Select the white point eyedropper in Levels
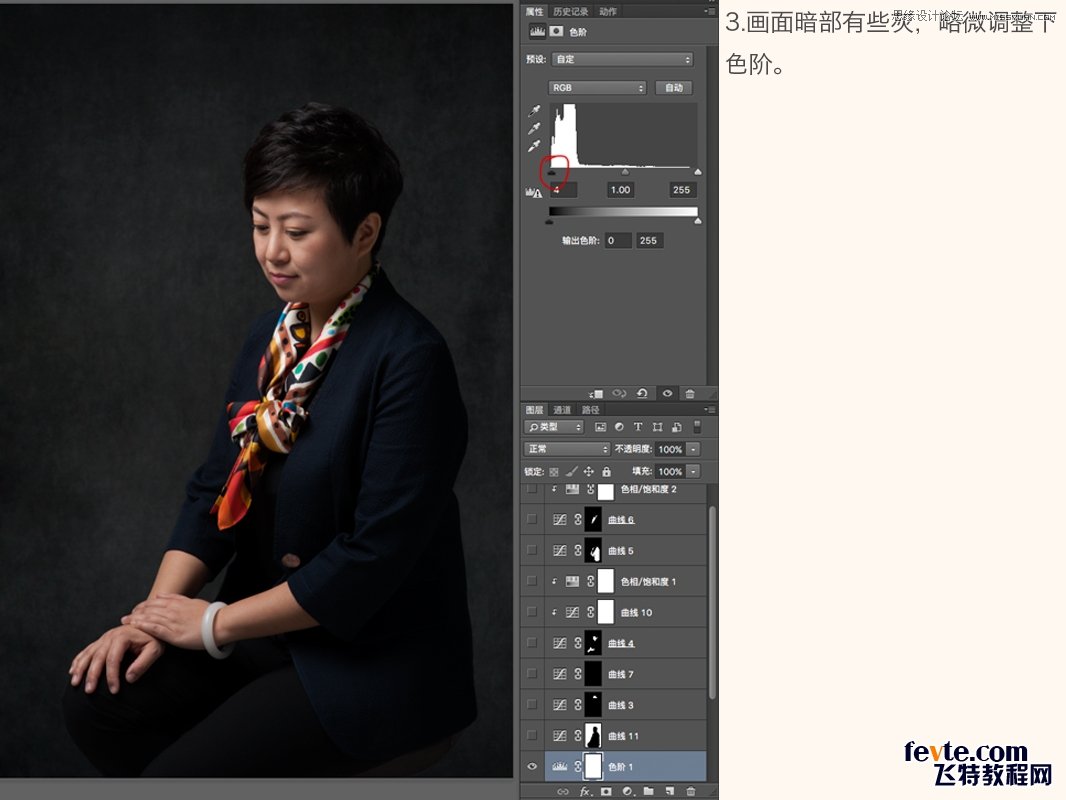The height and width of the screenshot is (800, 1066). 534,145
